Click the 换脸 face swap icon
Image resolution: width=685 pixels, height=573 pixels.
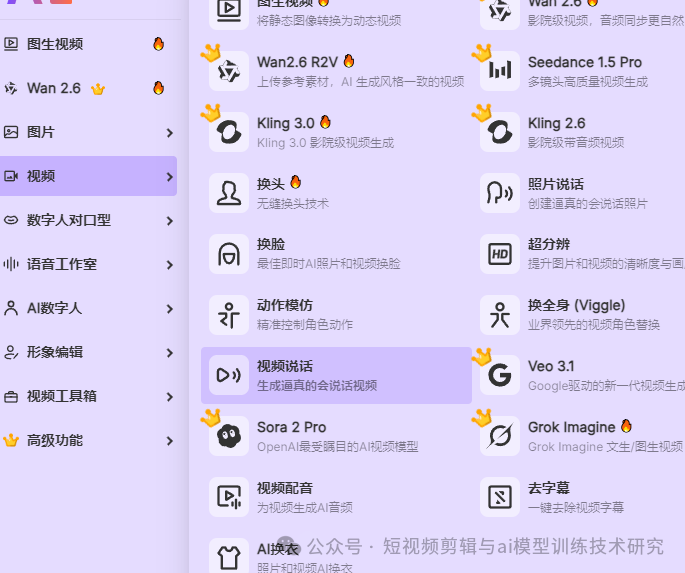(229, 254)
